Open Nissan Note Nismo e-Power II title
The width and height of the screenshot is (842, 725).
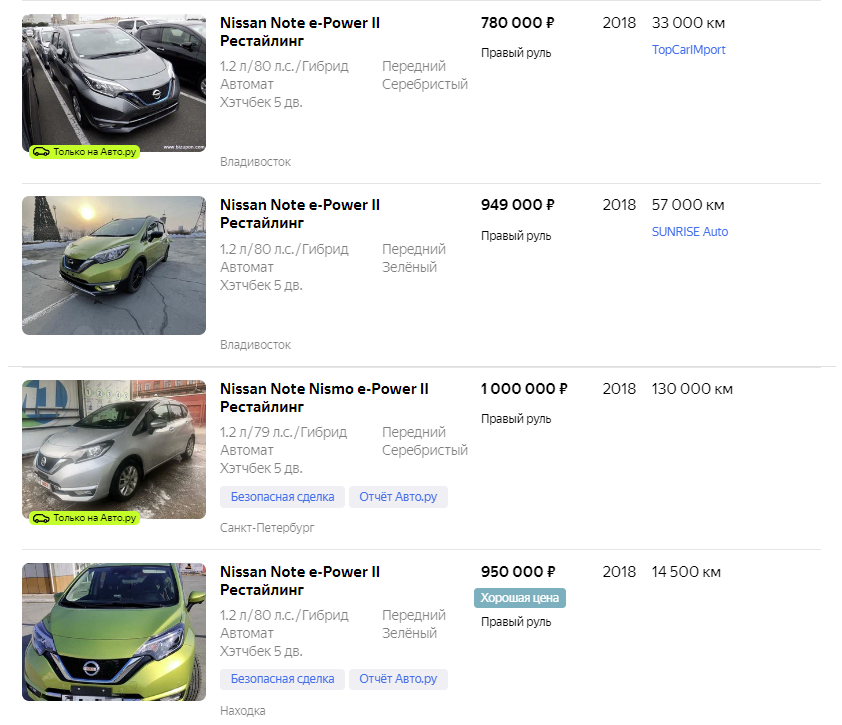pos(324,397)
